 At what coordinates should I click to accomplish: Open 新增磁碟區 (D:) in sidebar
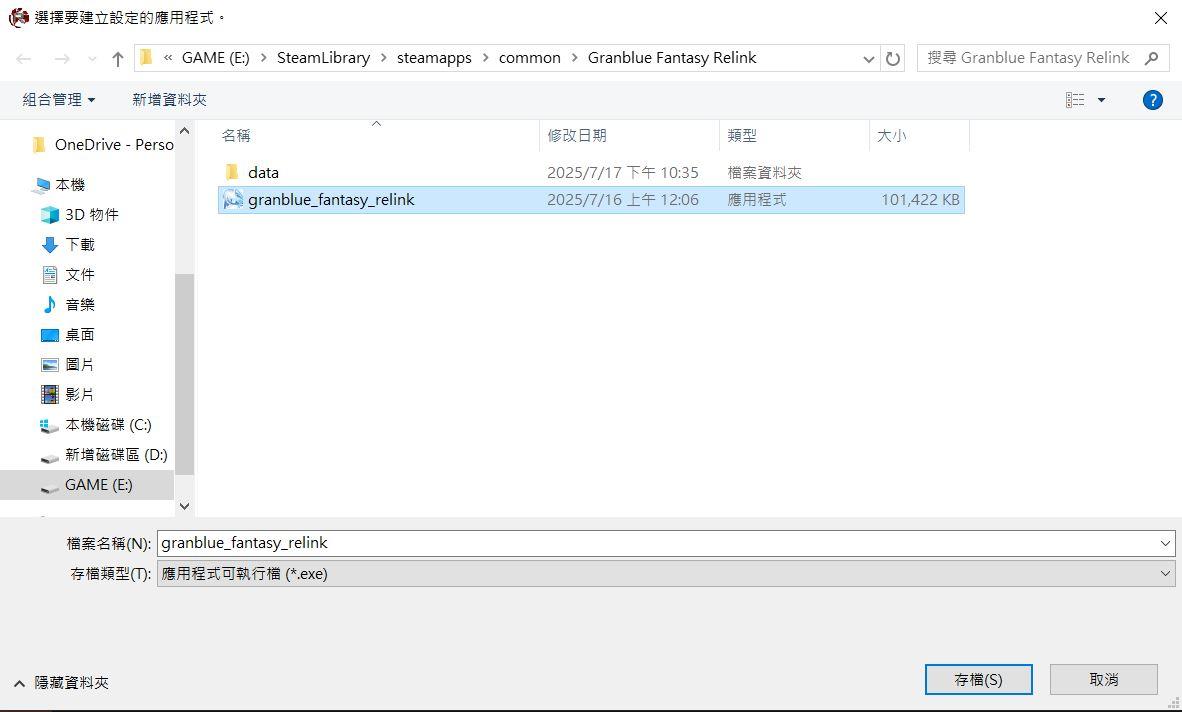click(x=104, y=455)
